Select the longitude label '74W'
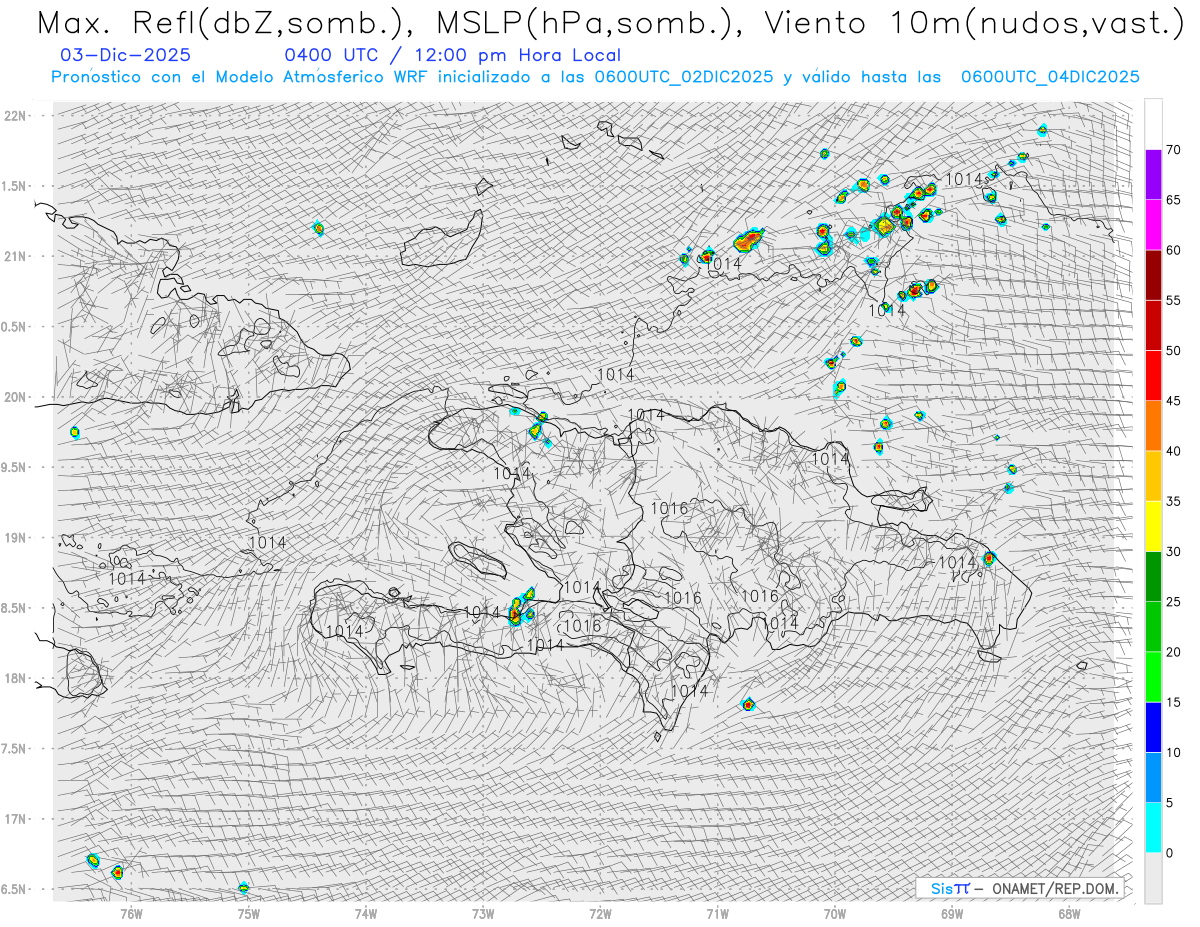 pos(366,912)
